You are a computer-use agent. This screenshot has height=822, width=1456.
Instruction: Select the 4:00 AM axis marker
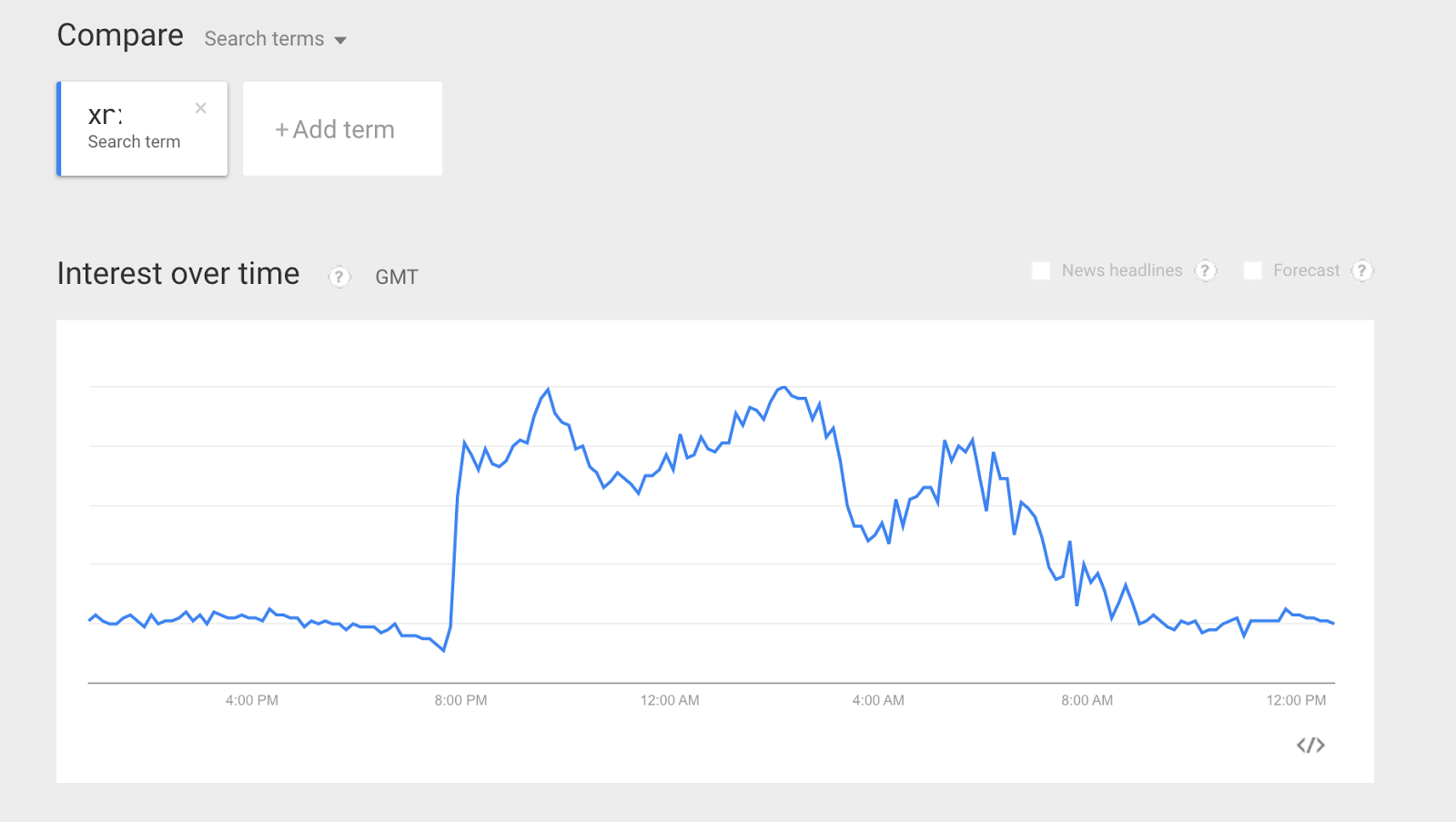878,700
